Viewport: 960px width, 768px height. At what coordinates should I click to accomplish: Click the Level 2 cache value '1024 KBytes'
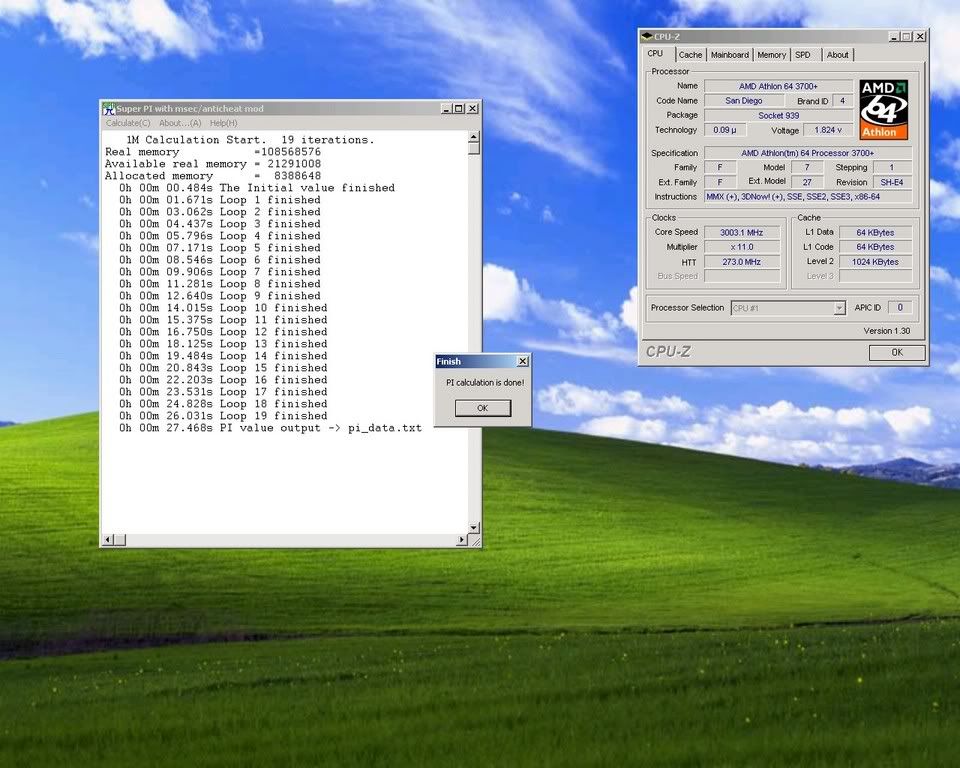tap(876, 262)
